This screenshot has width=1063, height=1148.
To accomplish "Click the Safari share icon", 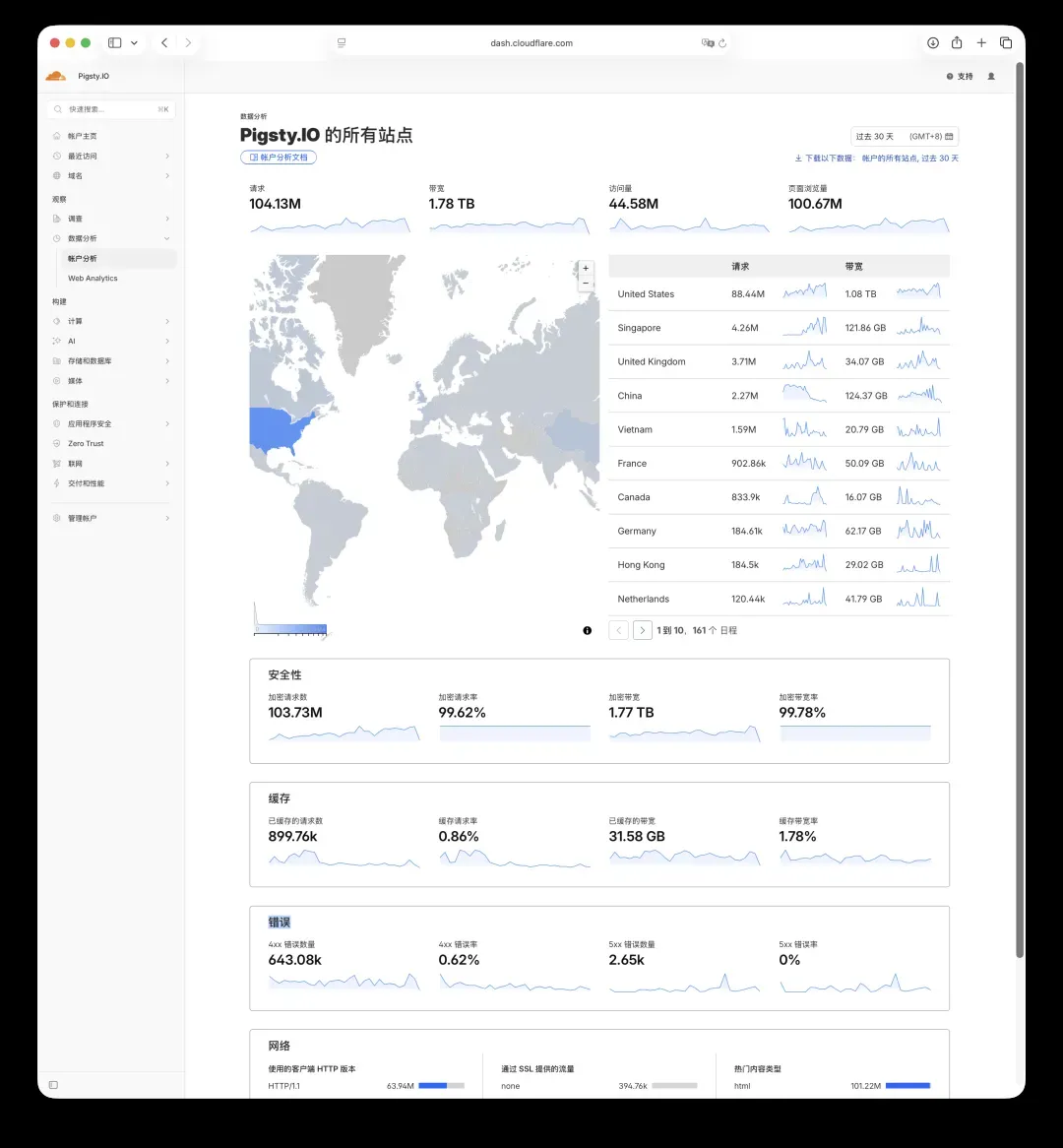I will 957,42.
